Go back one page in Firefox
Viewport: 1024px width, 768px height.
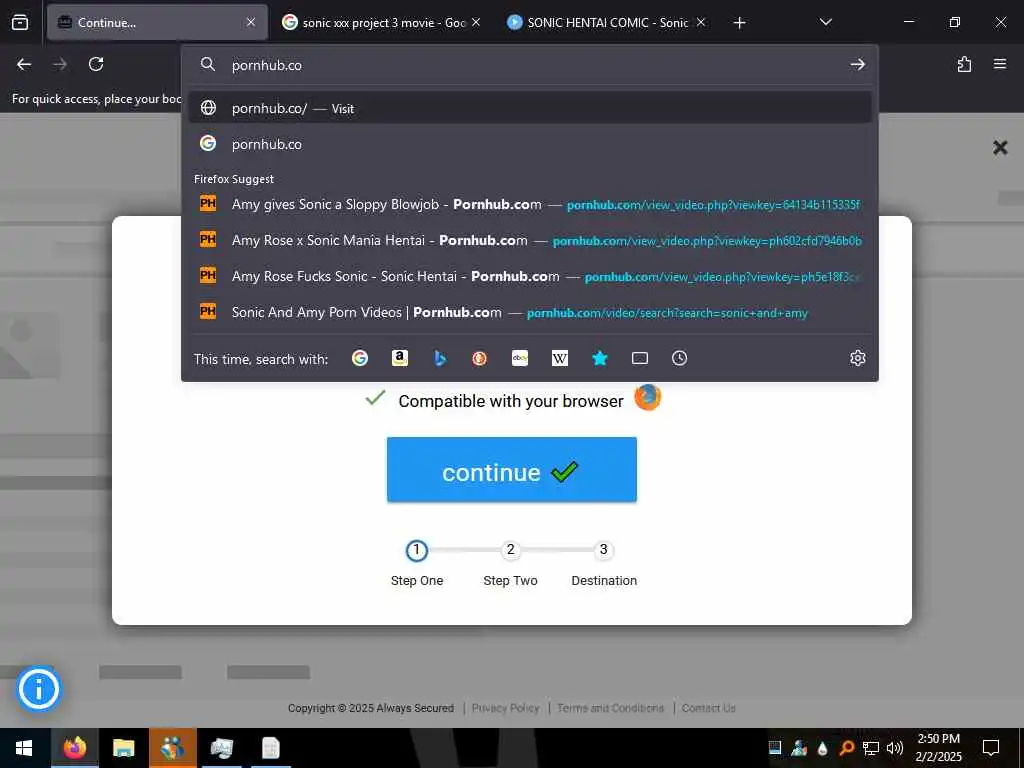[24, 64]
